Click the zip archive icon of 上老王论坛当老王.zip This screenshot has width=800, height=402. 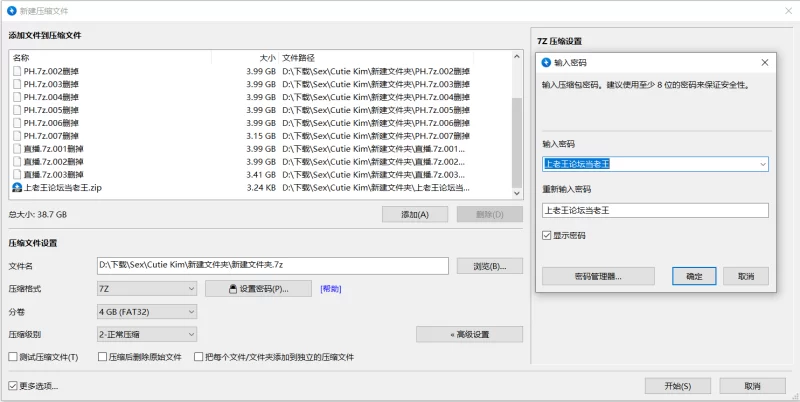pos(17,188)
